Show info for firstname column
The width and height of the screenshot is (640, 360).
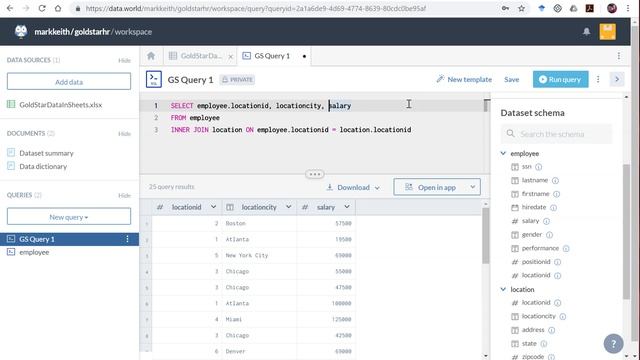pyautogui.click(x=556, y=194)
